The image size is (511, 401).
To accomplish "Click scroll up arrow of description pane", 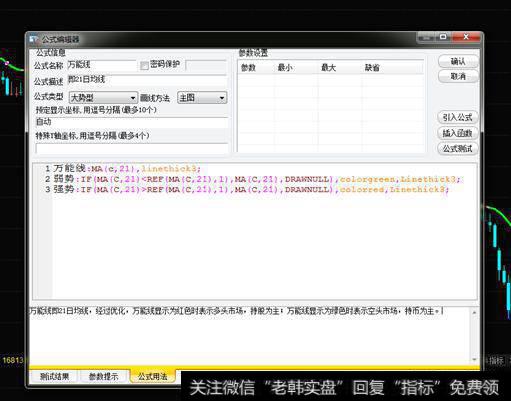I will 474,312.
